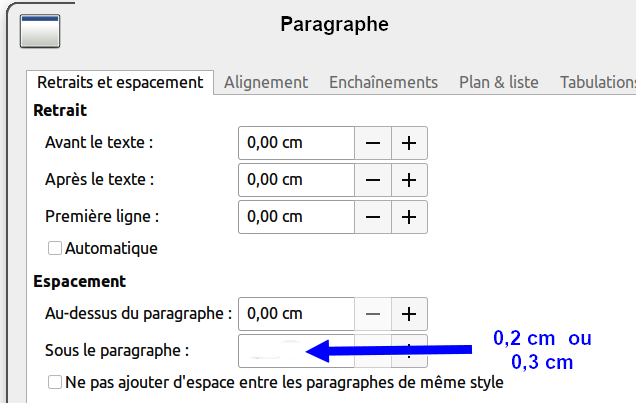636x403 pixels.
Task: Decrease the Avant le texte indent
Action: click(373, 143)
